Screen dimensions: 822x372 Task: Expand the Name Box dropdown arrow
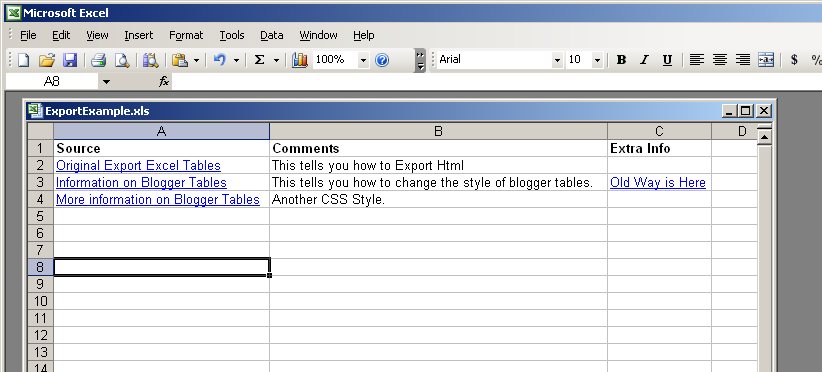pos(106,82)
